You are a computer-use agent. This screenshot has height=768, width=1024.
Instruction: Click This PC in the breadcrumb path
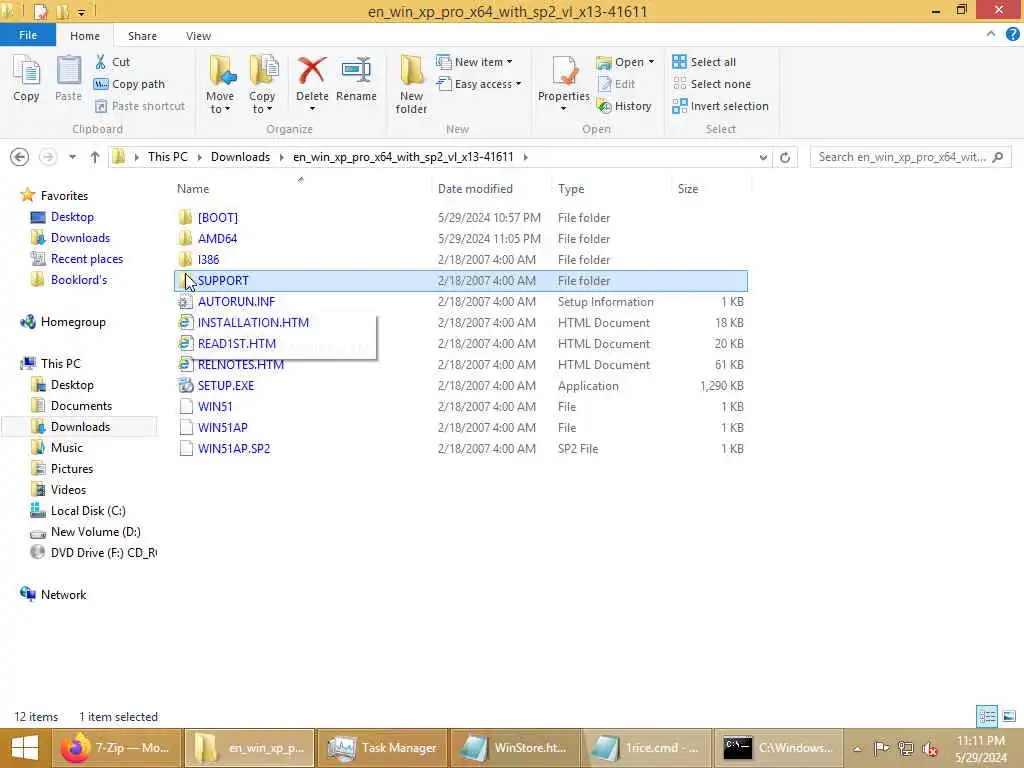coord(167,157)
